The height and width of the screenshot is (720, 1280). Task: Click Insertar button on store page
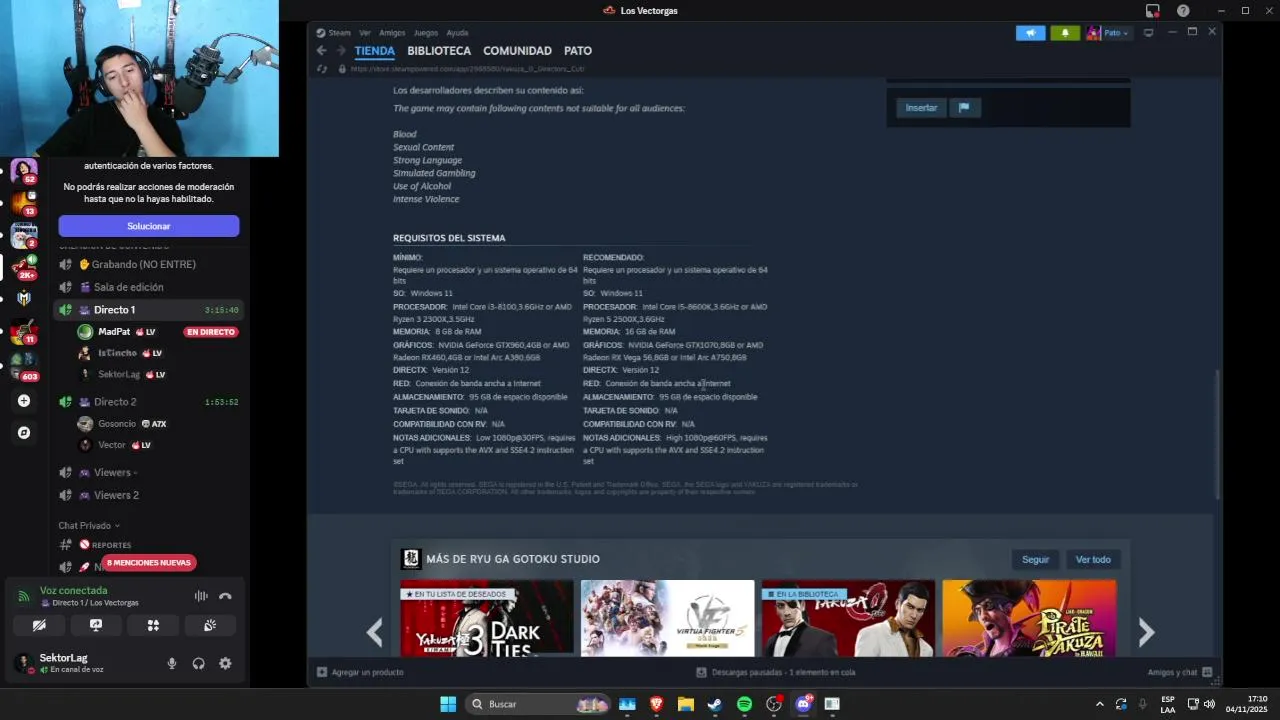921,108
